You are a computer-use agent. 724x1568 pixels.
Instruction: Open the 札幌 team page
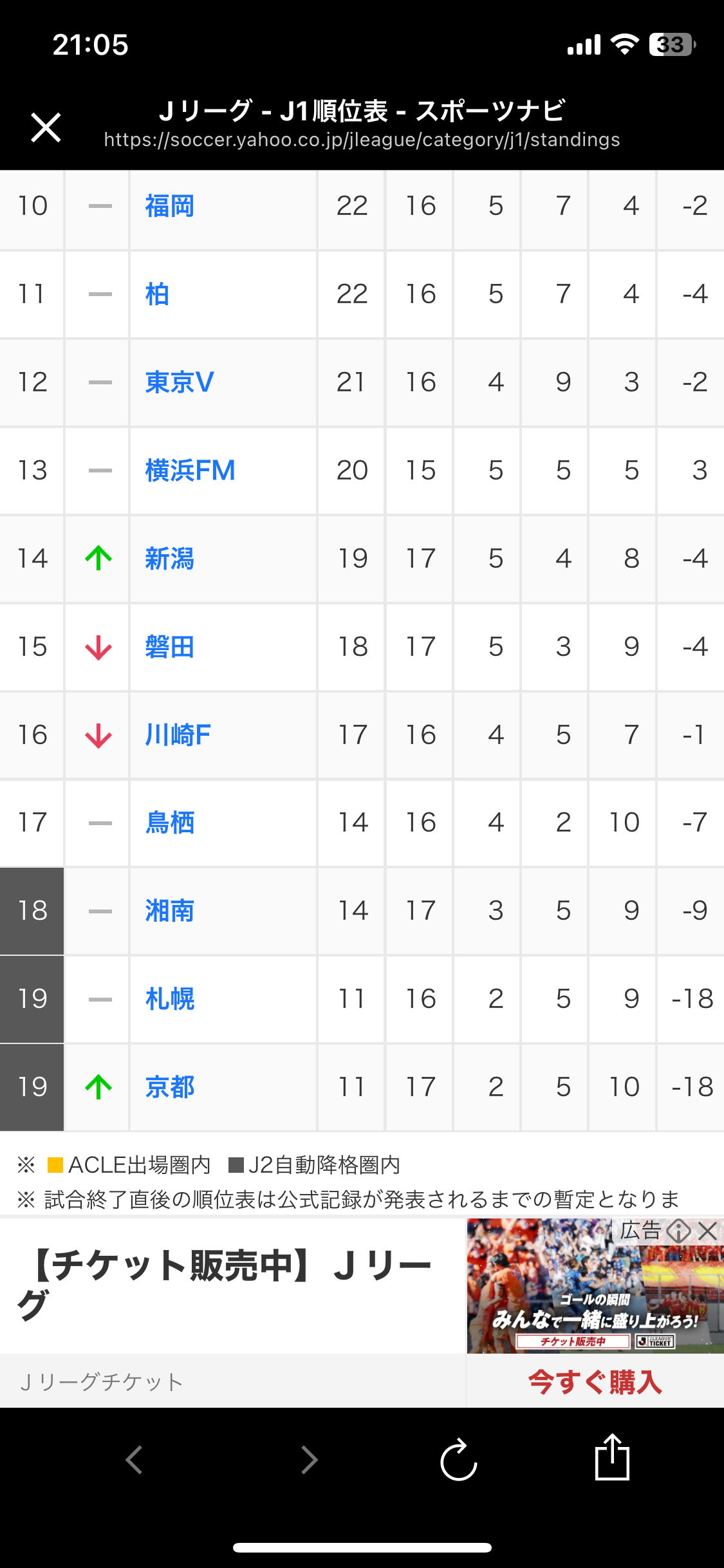click(x=170, y=999)
